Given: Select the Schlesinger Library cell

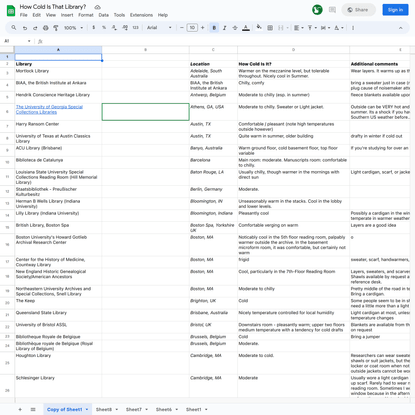Looking at the screenshot, I should pyautogui.click(x=58, y=386).
